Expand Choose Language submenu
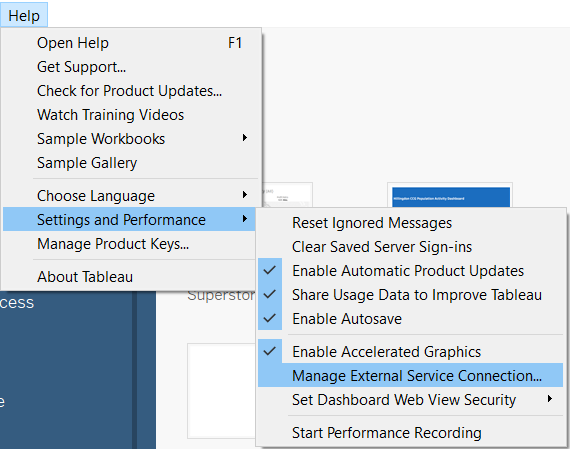 [x=131, y=196]
